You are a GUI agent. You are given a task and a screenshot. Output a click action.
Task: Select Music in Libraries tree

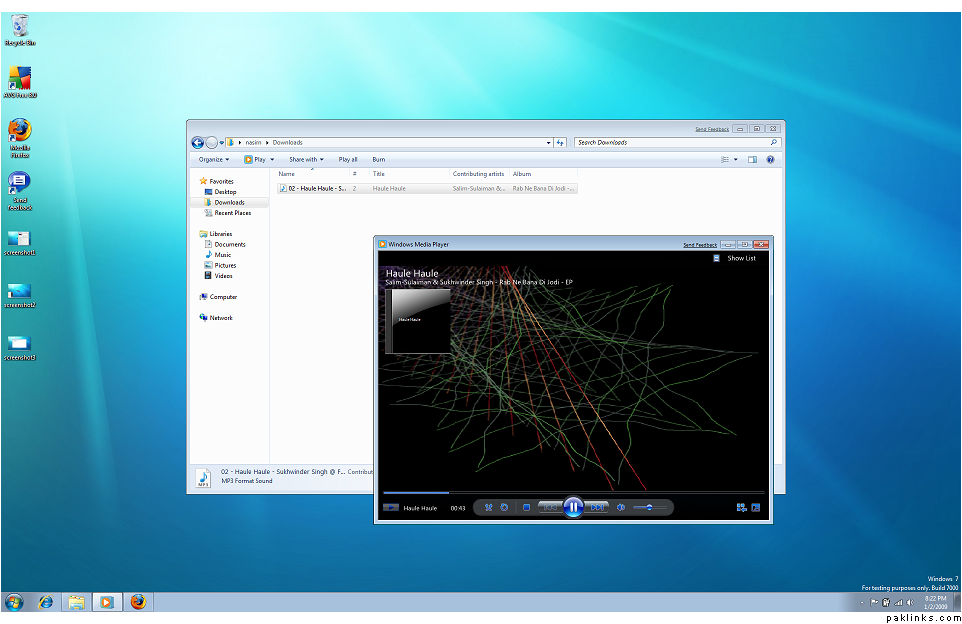(223, 255)
